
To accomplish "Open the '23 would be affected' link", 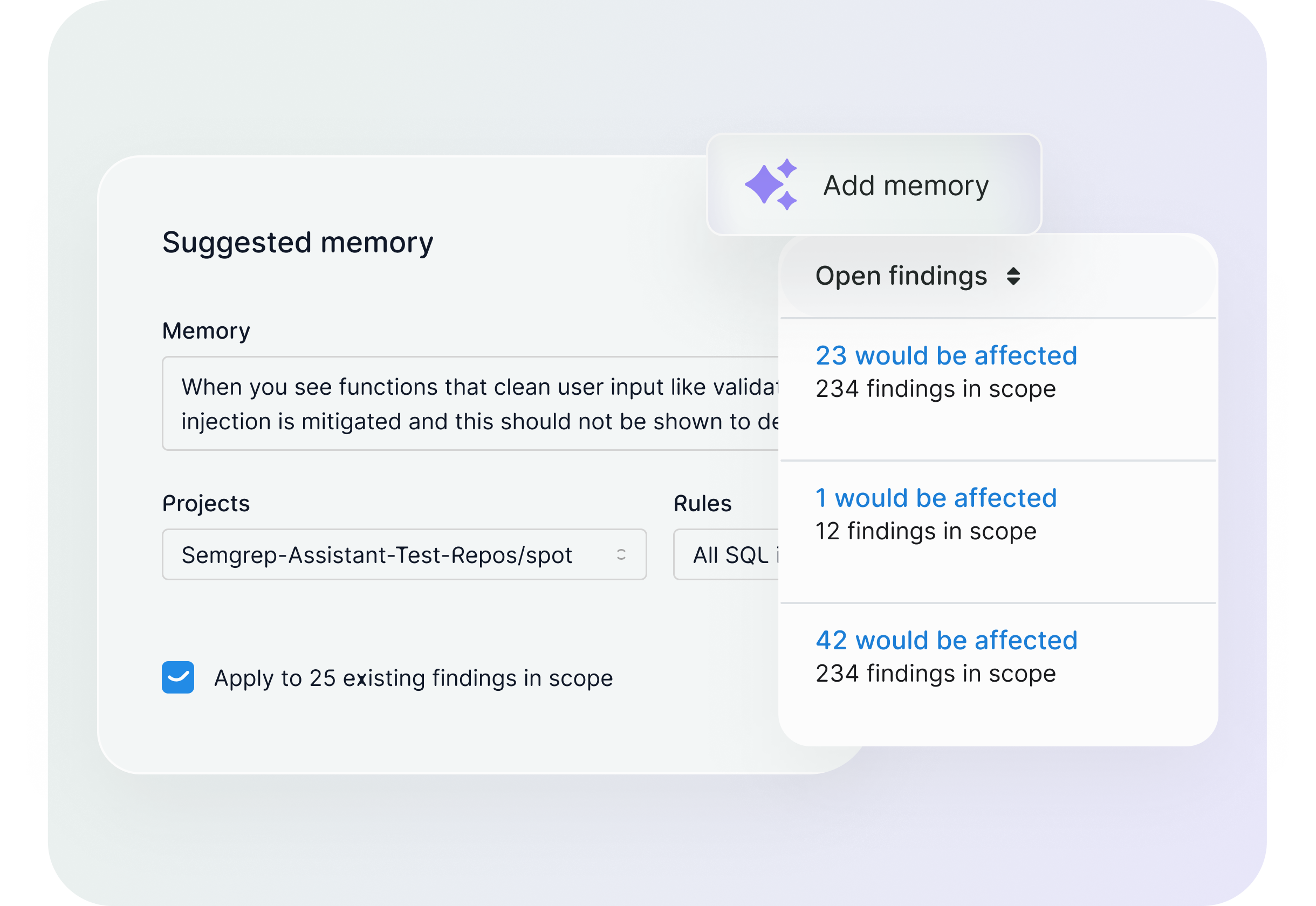I will tap(946, 356).
